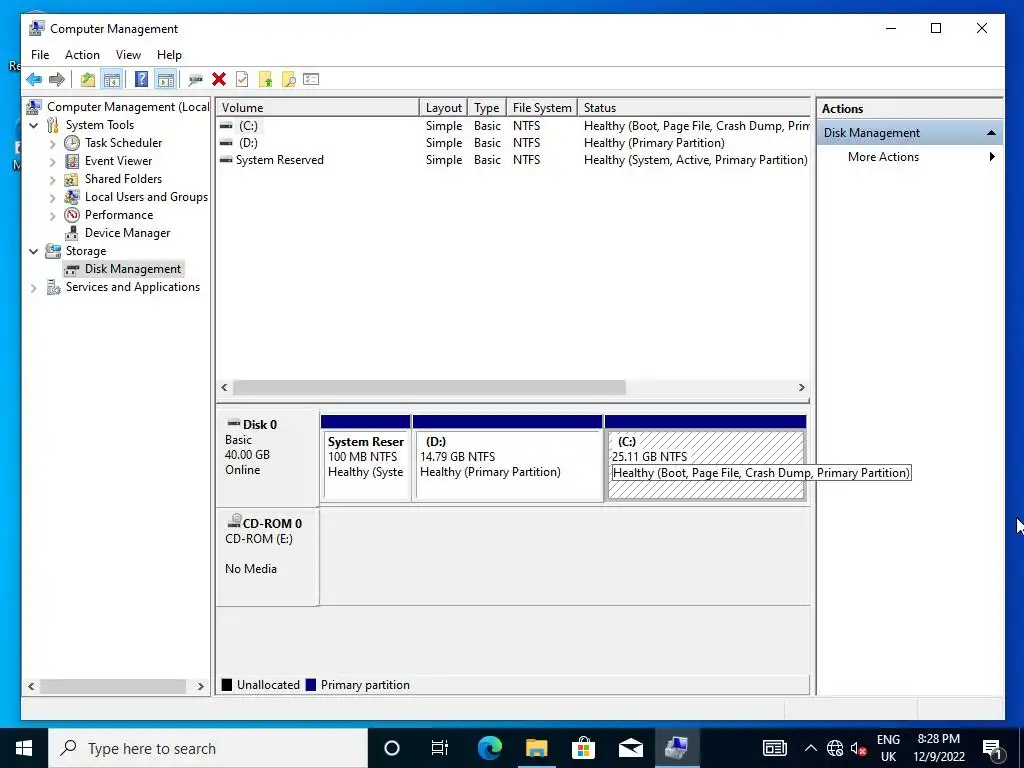Image resolution: width=1024 pixels, height=768 pixels.
Task: Expand the Shared Folders node
Action: pyautogui.click(x=53, y=179)
